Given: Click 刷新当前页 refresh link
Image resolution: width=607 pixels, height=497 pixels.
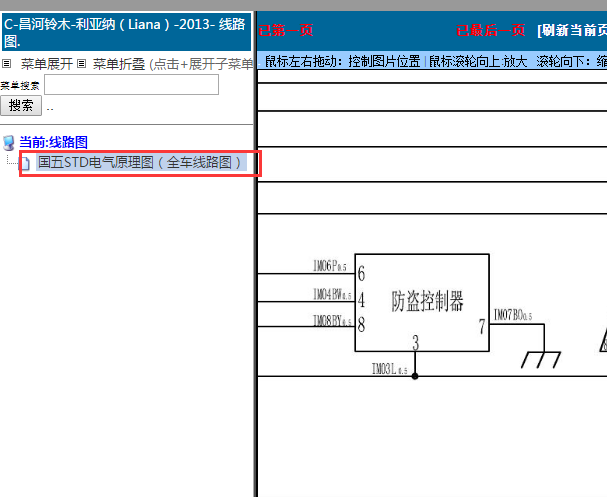Looking at the screenshot, I should (x=572, y=30).
